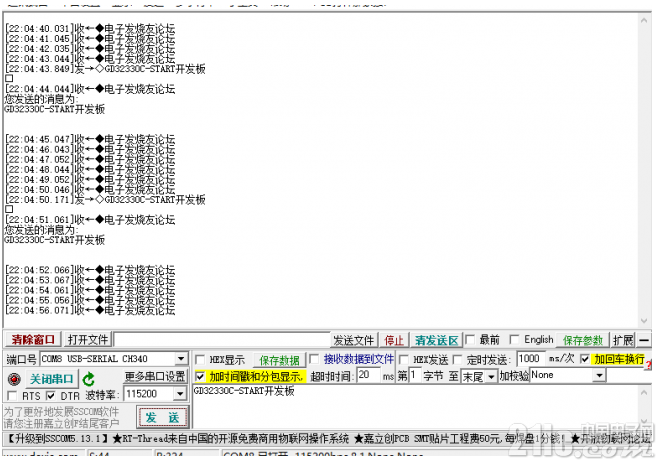Click log line with timestamp 22:04:45.047
Image resolution: width=657 pixels, height=461 pixels.
pos(90,139)
